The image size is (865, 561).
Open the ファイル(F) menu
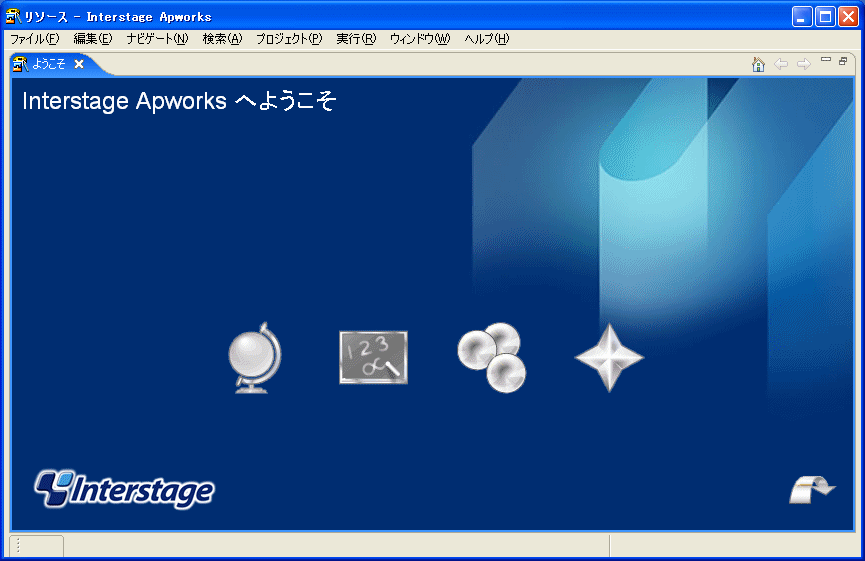(35, 39)
